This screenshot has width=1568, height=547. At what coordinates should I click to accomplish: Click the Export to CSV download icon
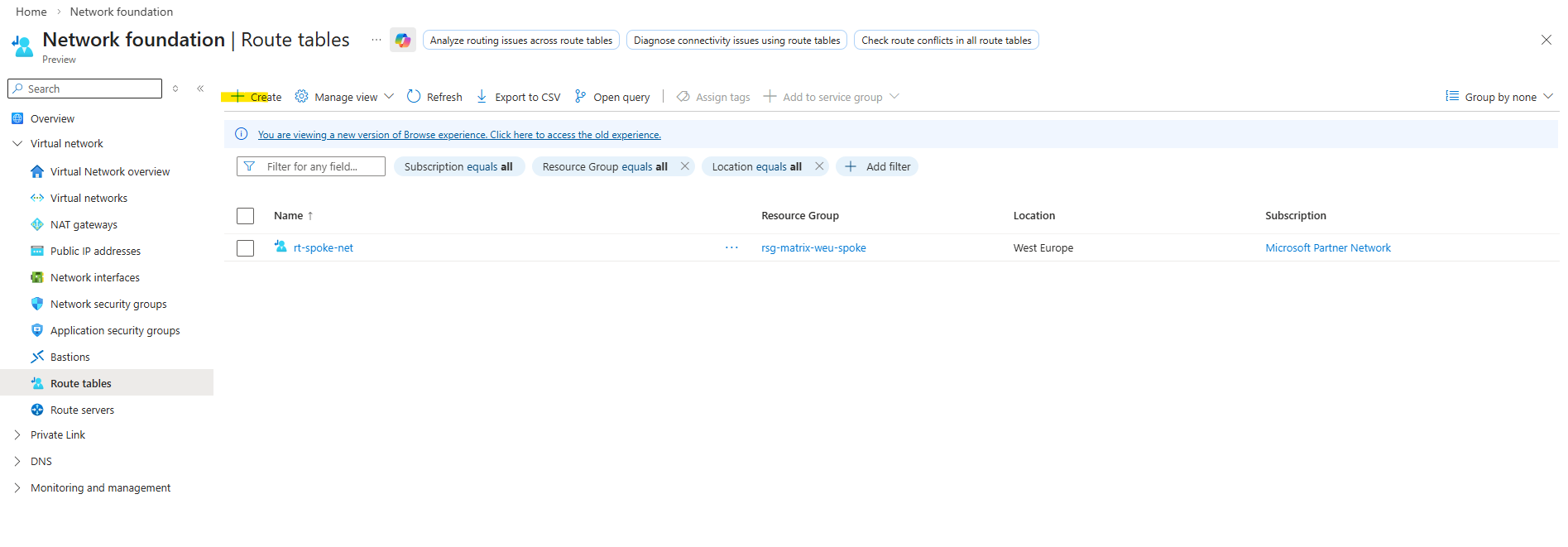482,97
